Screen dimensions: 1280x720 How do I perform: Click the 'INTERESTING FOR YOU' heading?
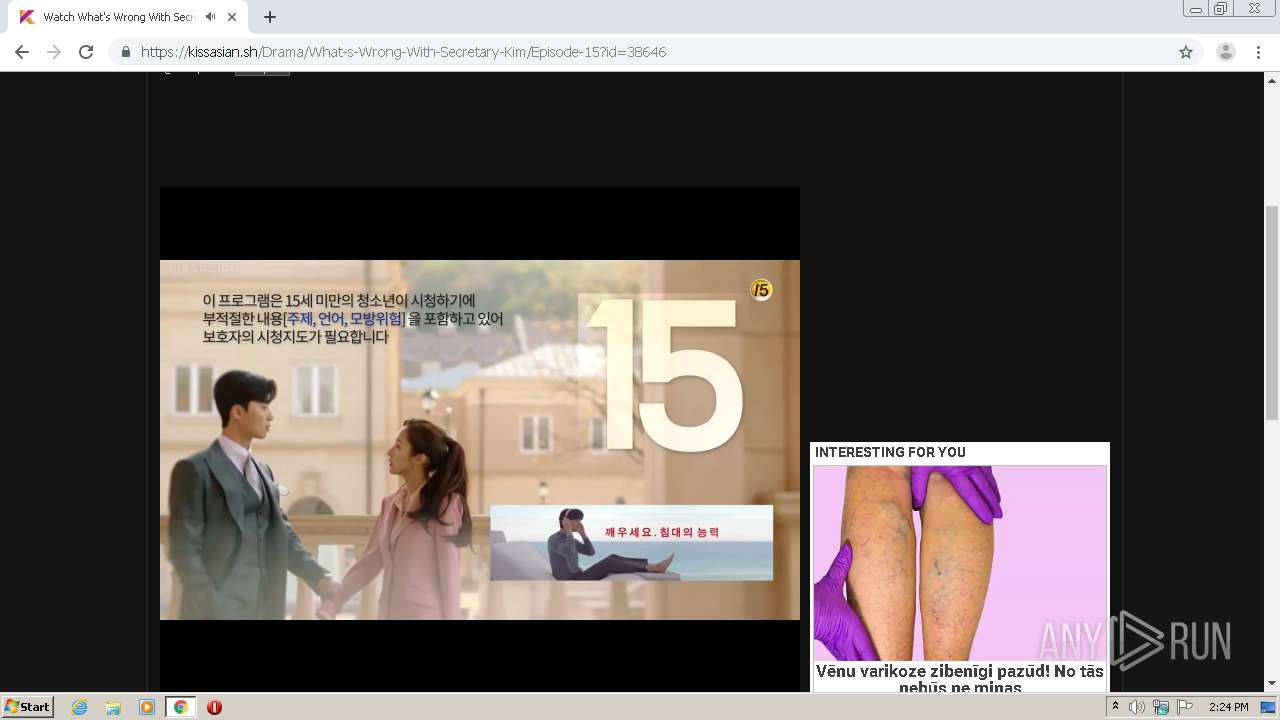pos(890,452)
